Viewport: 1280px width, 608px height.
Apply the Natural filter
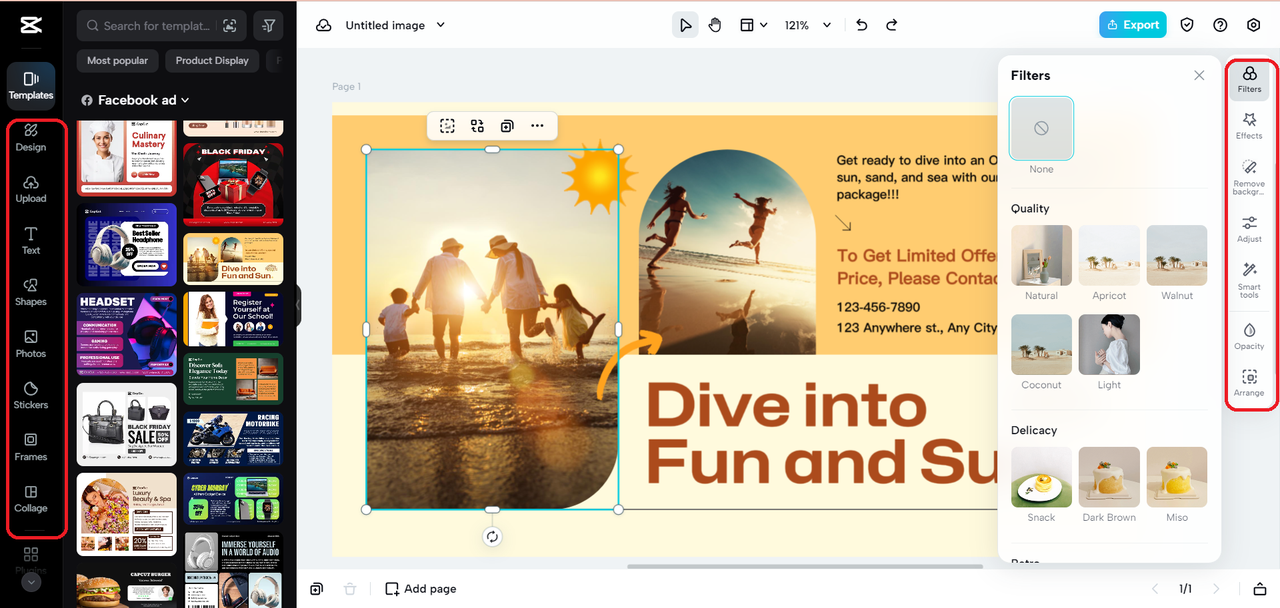1041,255
